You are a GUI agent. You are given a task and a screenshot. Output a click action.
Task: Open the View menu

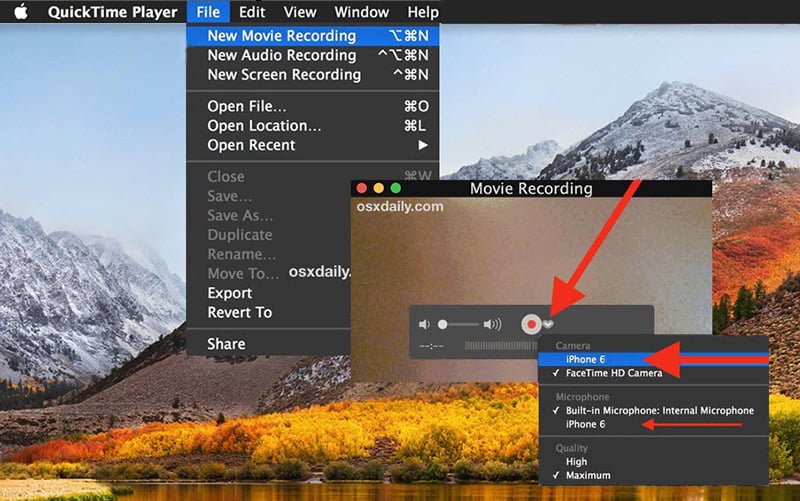pos(300,12)
